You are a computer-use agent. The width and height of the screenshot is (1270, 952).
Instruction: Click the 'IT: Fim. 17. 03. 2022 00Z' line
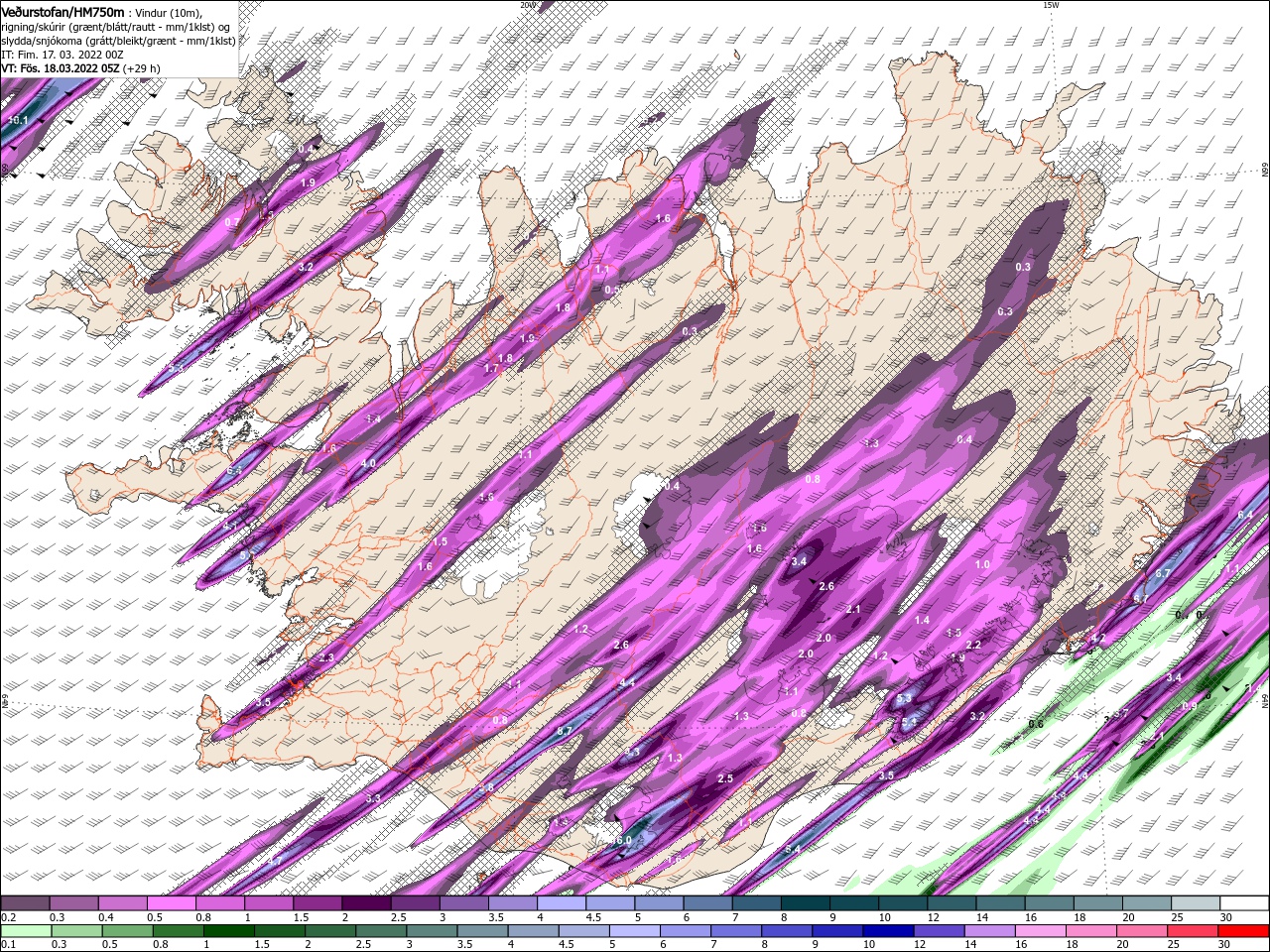63,55
